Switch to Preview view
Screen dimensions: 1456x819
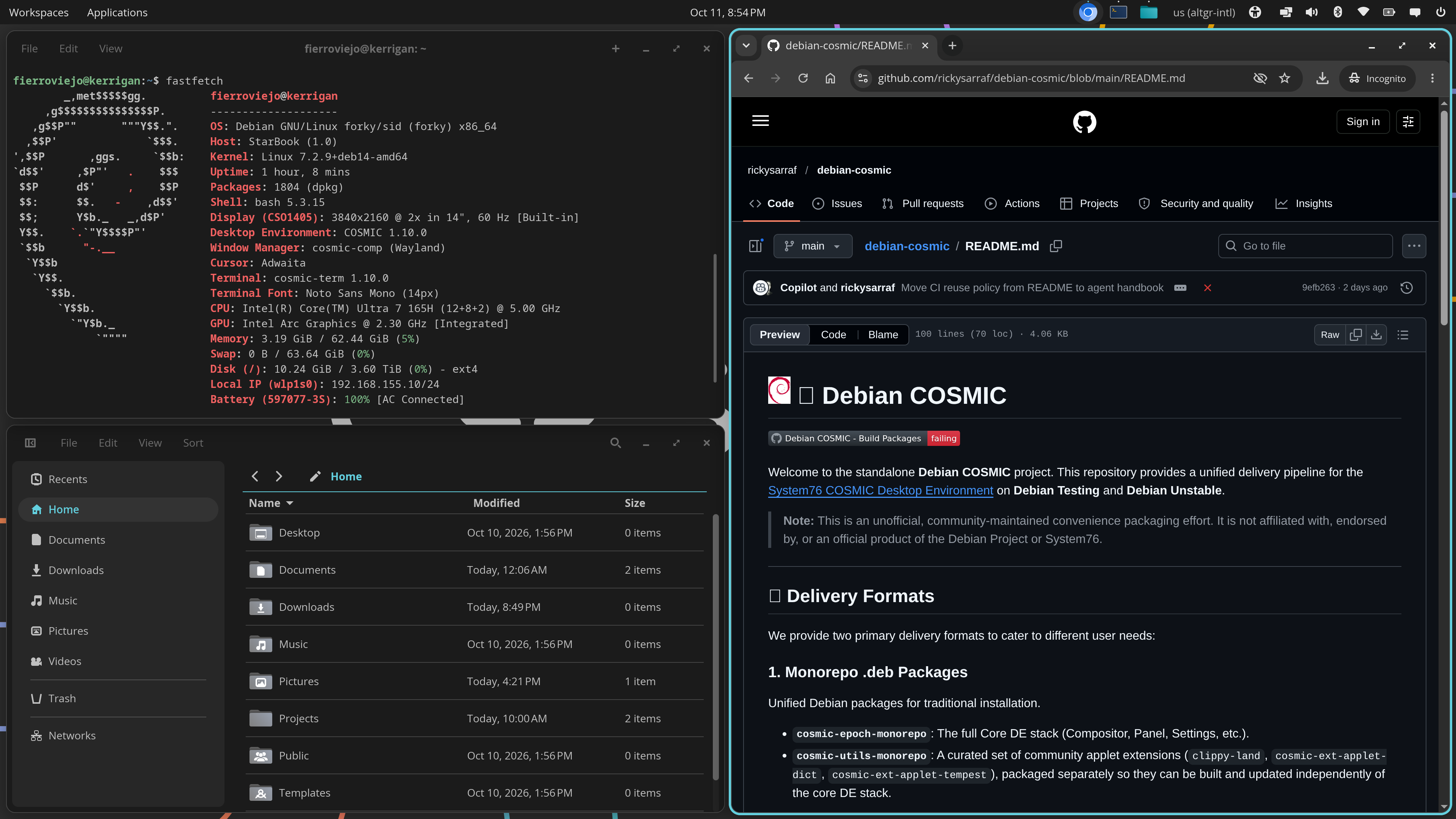pyautogui.click(x=780, y=334)
